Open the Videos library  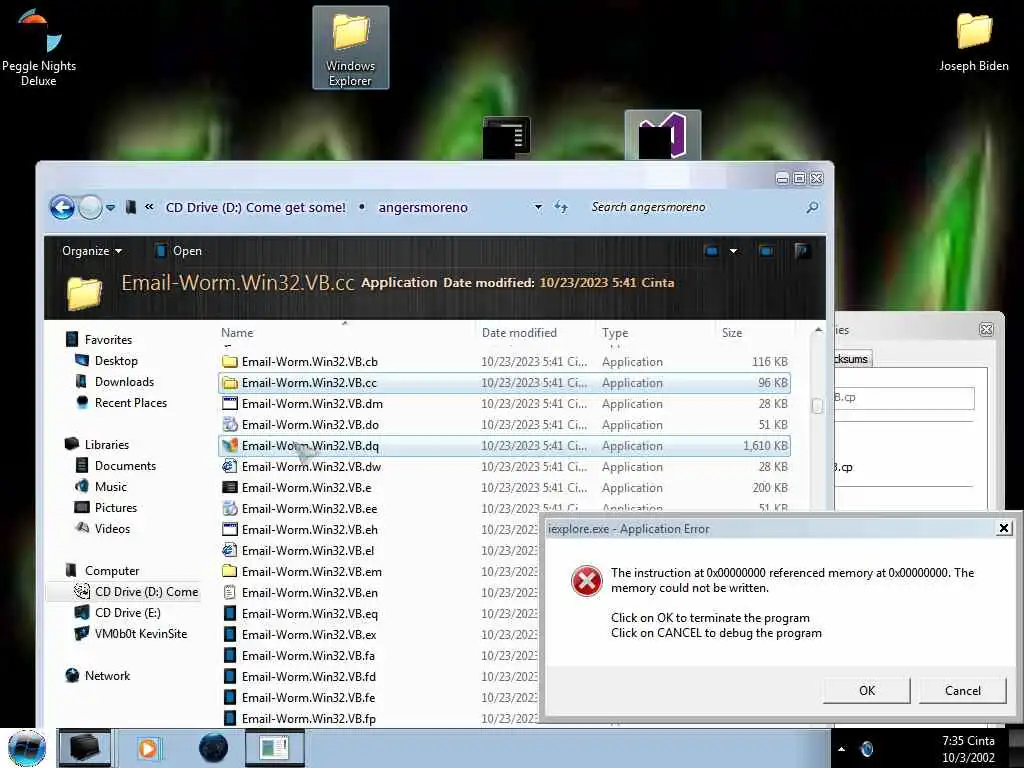pyautogui.click(x=103, y=528)
